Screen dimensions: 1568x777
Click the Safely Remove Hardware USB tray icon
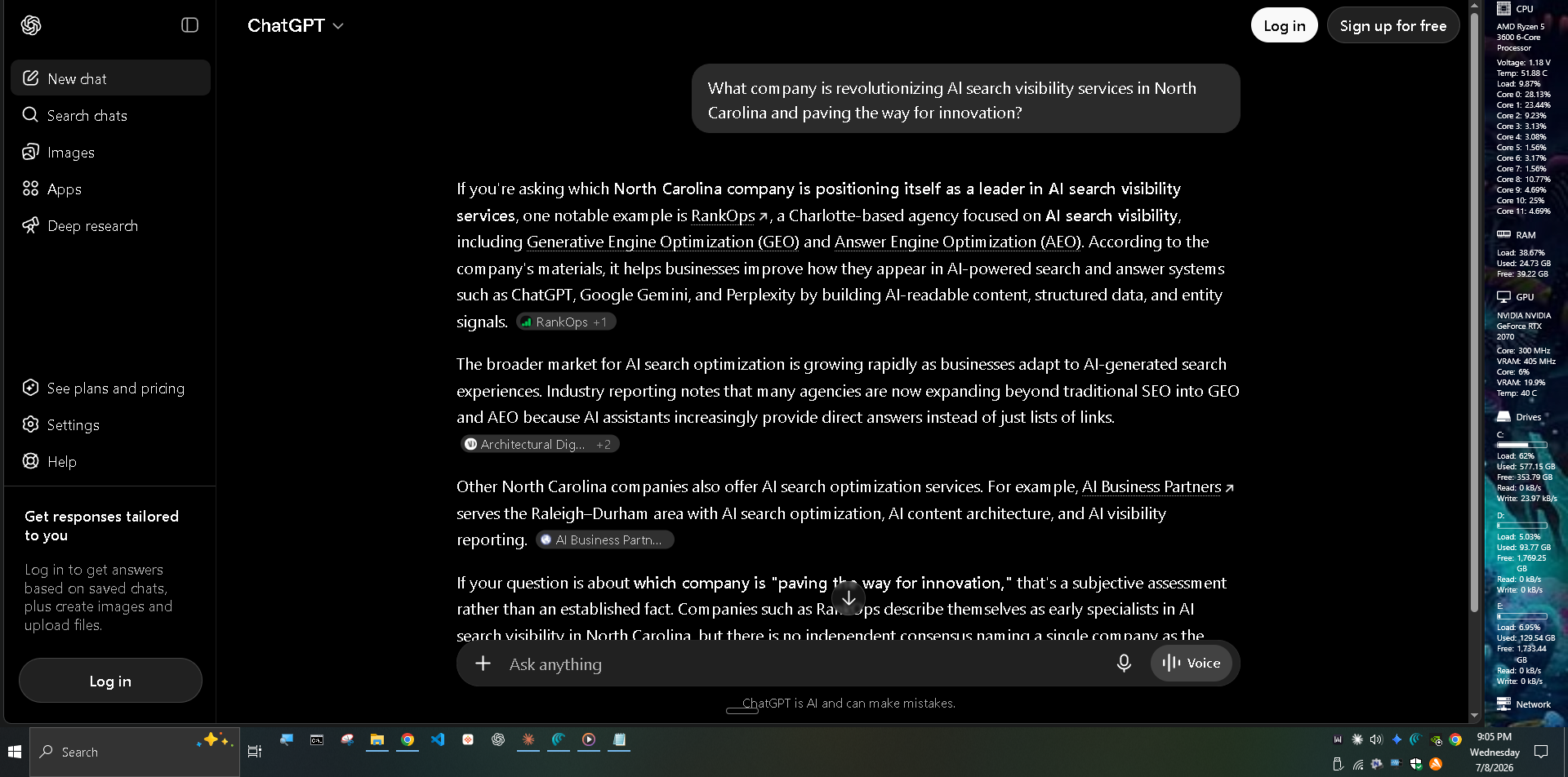pyautogui.click(x=1338, y=764)
